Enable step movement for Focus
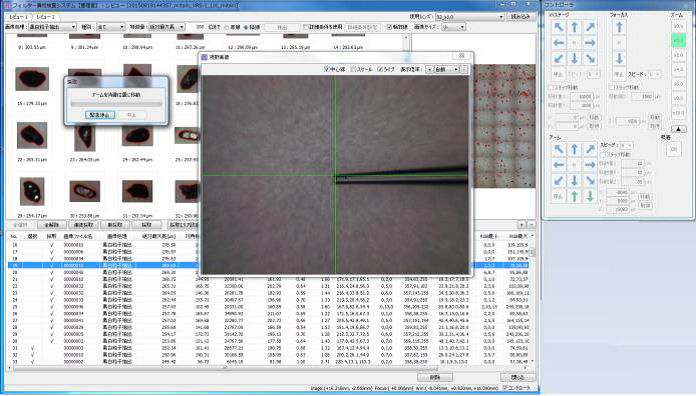696x396 pixels. [612, 87]
